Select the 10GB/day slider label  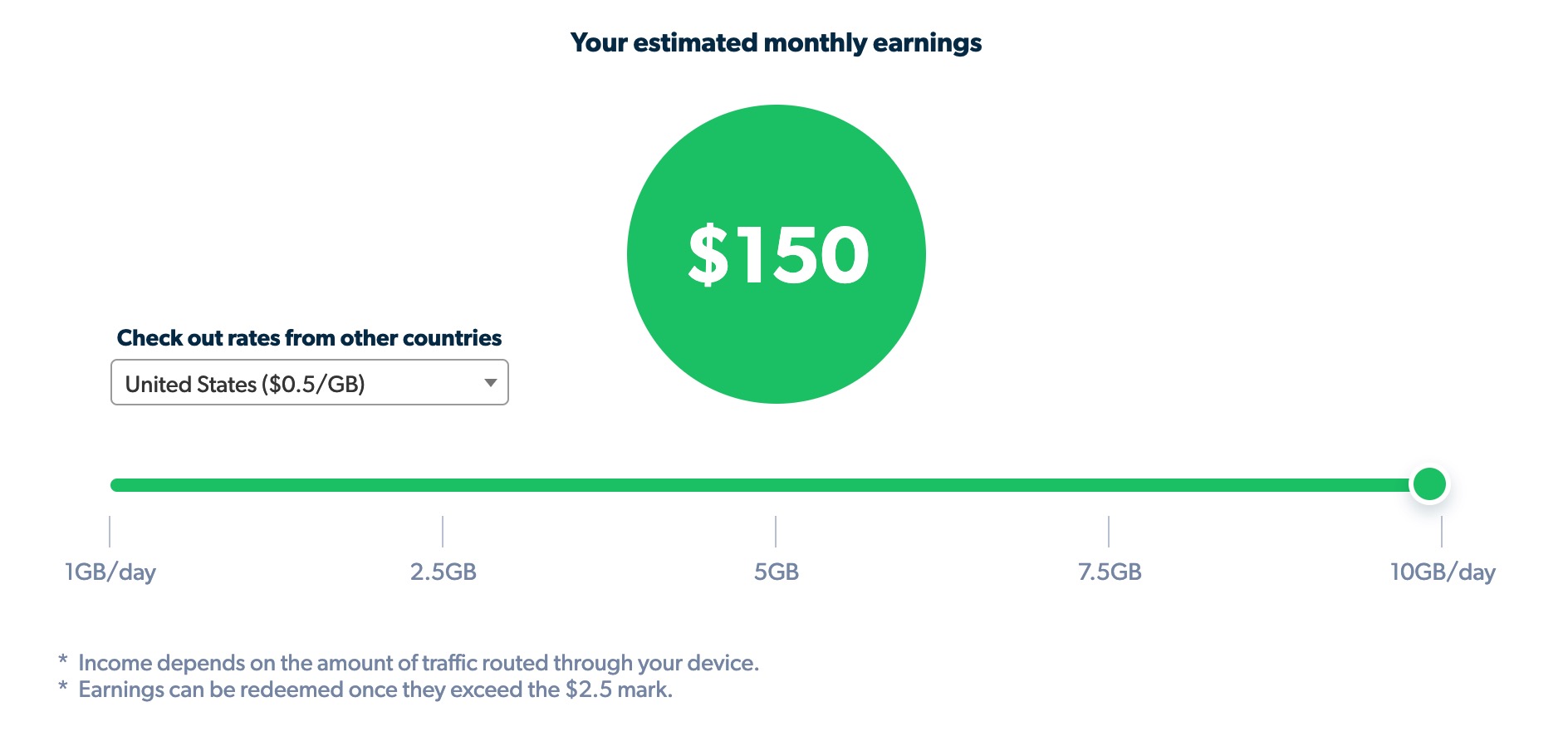1443,572
